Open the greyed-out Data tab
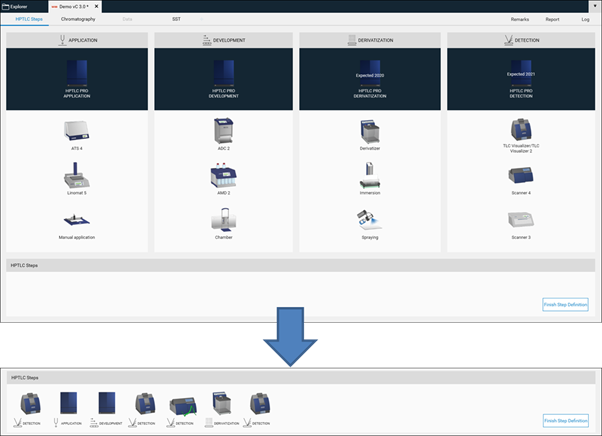The height and width of the screenshot is (436, 602). pyautogui.click(x=127, y=19)
